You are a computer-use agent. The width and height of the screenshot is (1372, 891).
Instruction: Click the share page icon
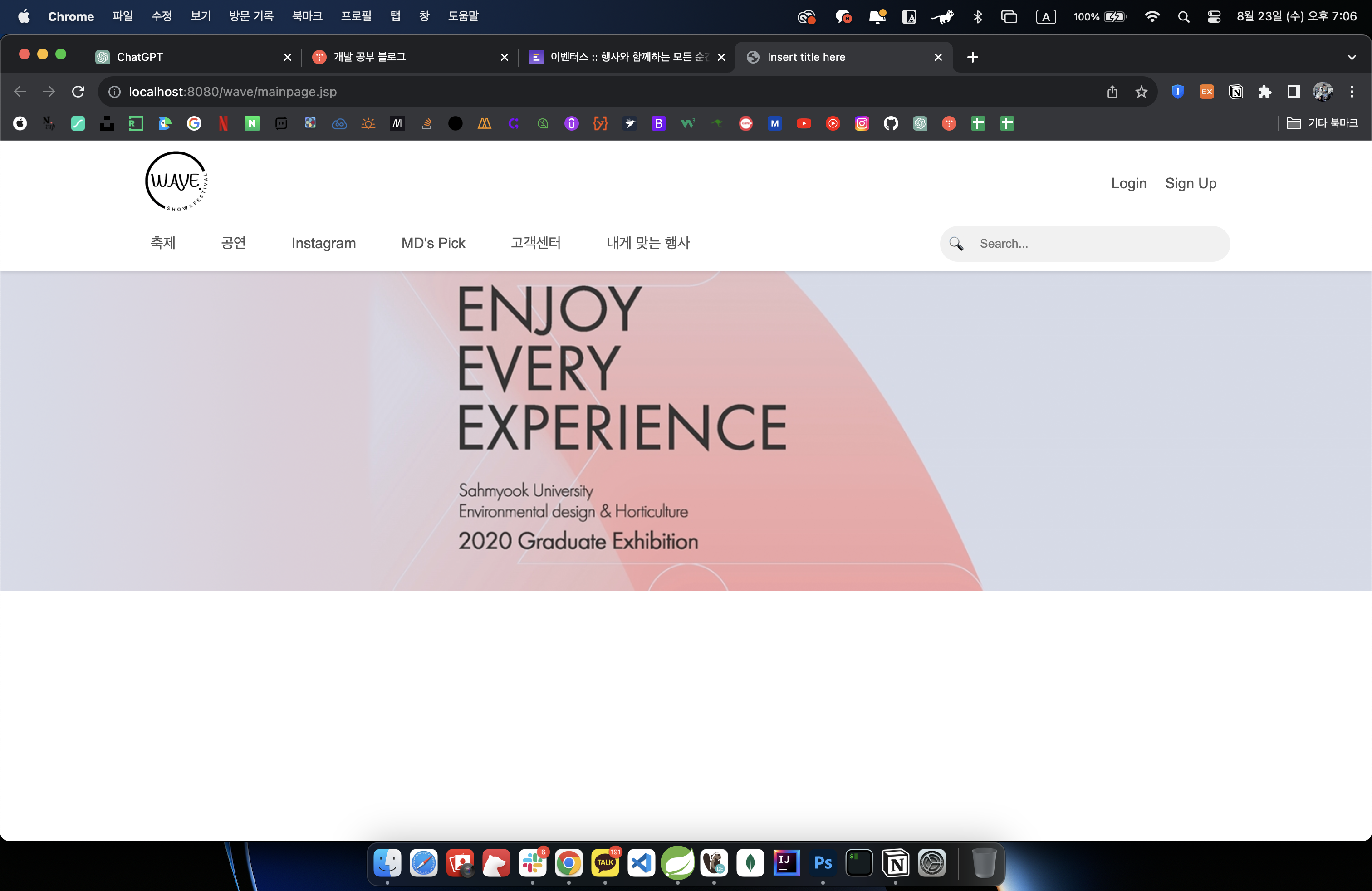tap(1112, 92)
